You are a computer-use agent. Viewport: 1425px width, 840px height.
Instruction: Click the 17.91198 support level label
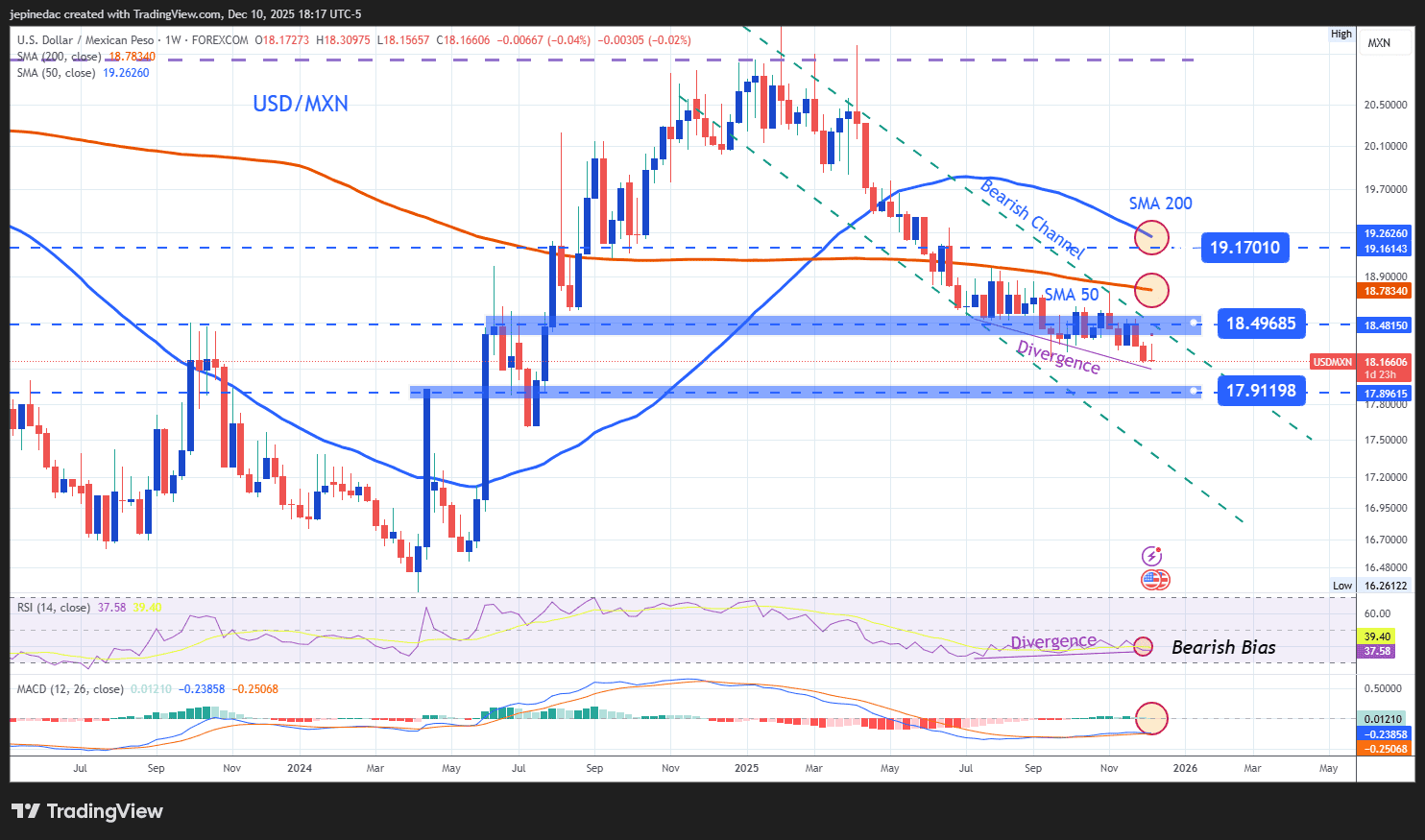click(x=1261, y=391)
